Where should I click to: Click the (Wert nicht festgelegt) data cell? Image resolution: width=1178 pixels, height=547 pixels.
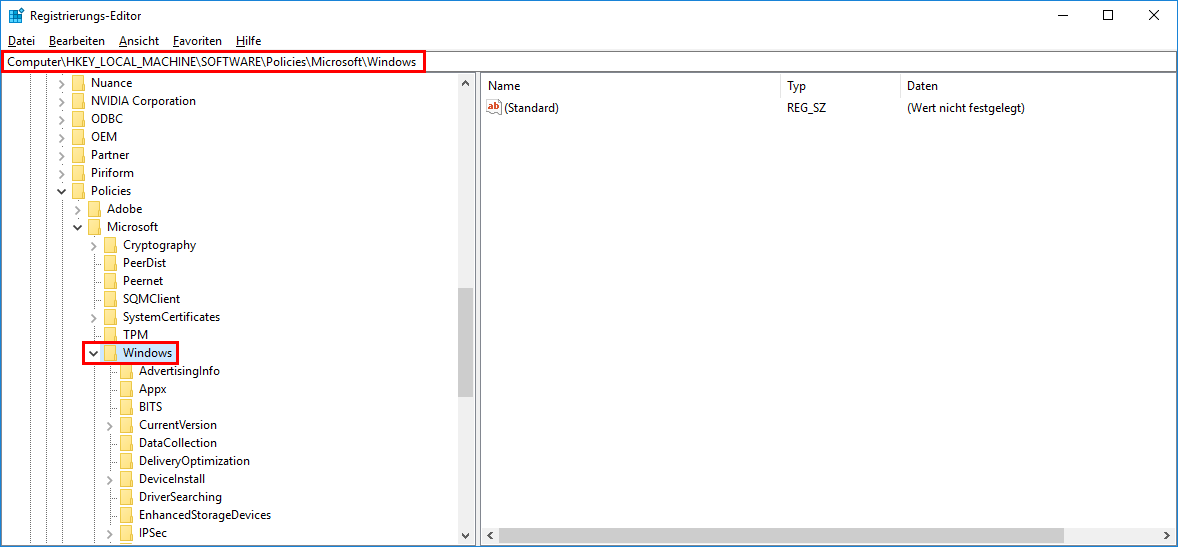(x=966, y=108)
